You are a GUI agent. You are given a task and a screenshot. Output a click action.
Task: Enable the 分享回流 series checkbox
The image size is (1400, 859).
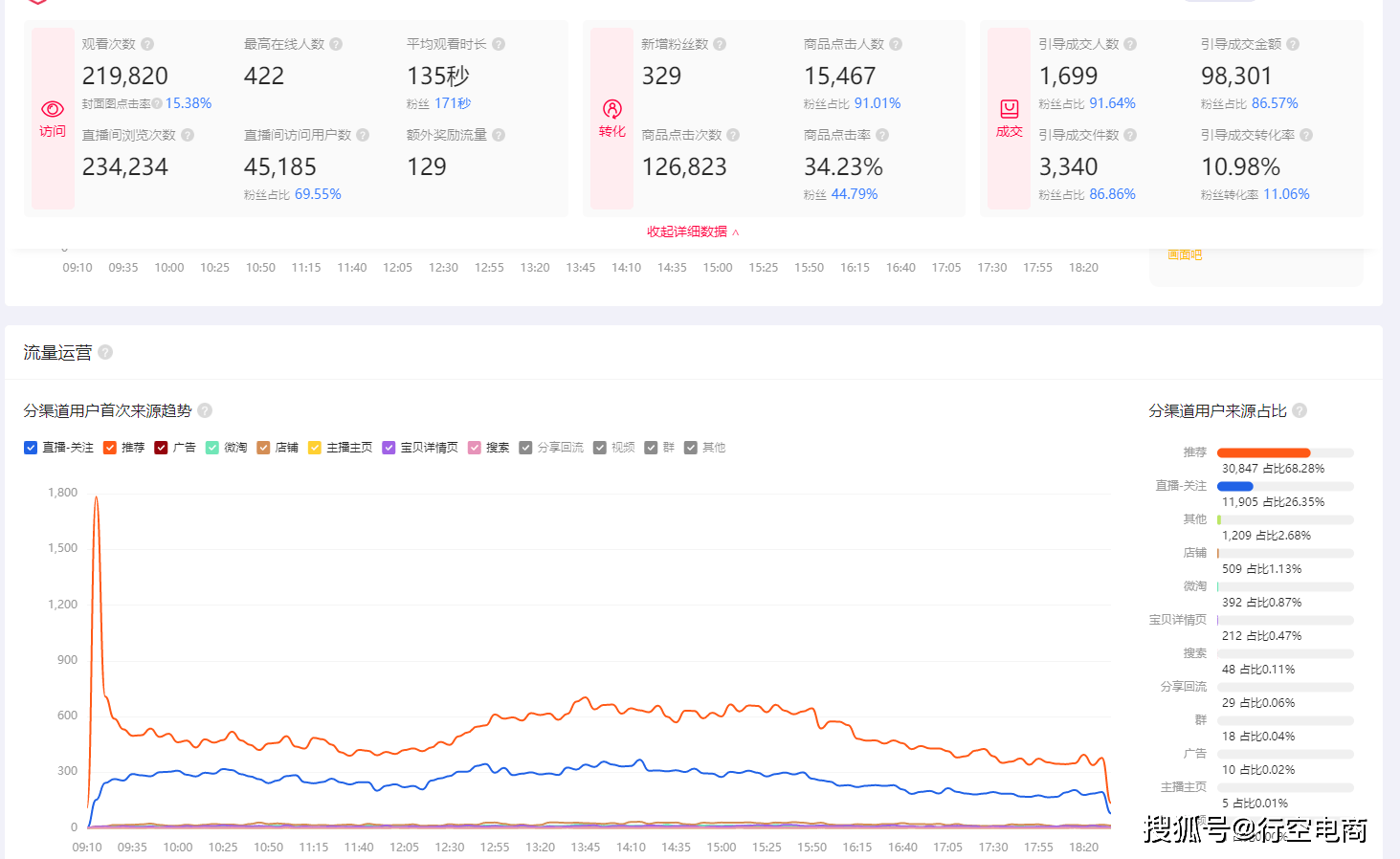coord(525,448)
